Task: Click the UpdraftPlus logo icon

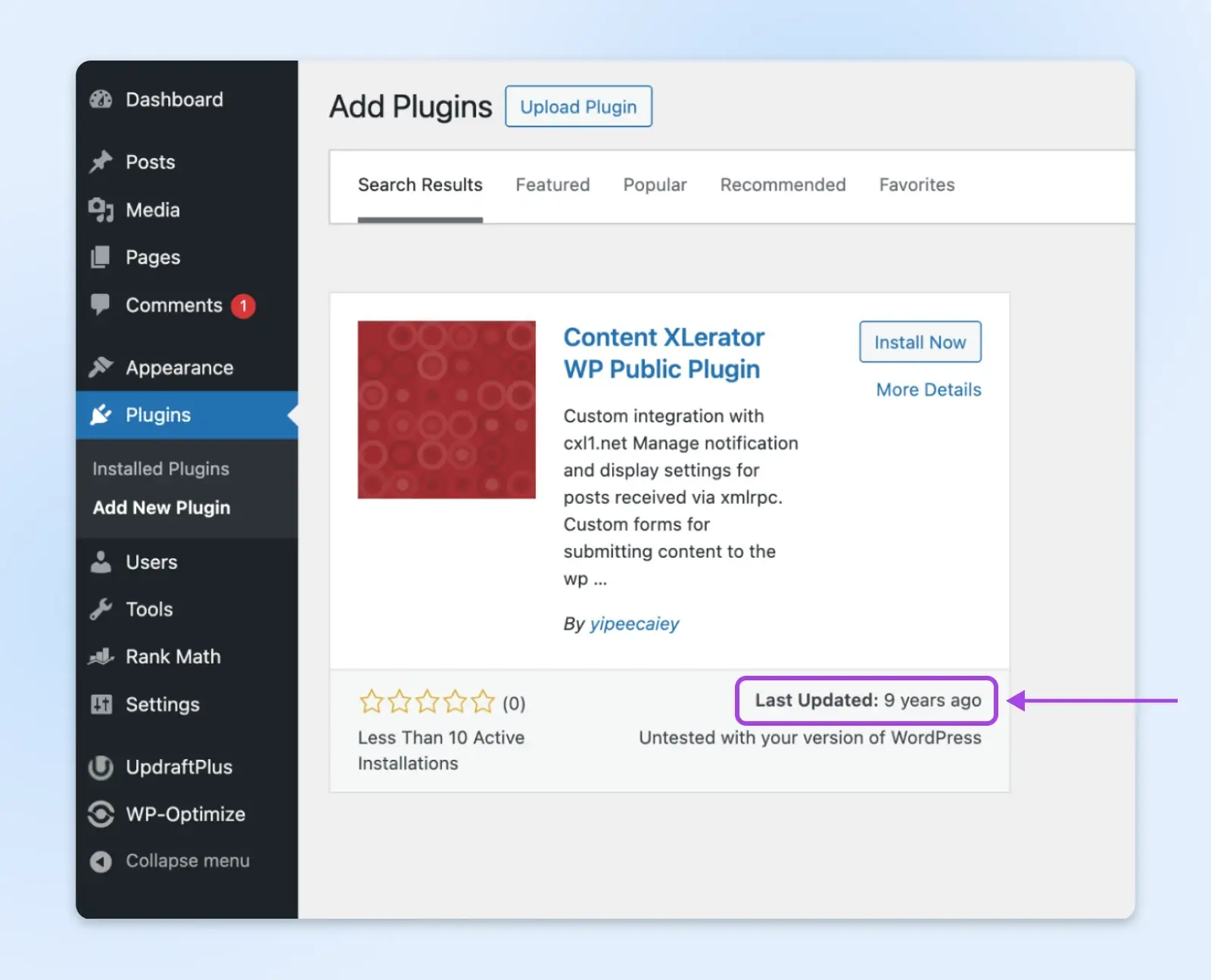Action: point(101,767)
